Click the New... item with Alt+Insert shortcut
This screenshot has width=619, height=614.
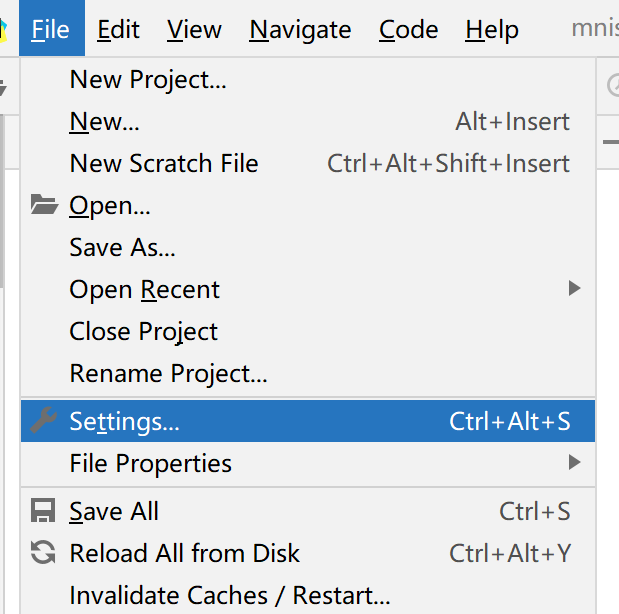308,121
